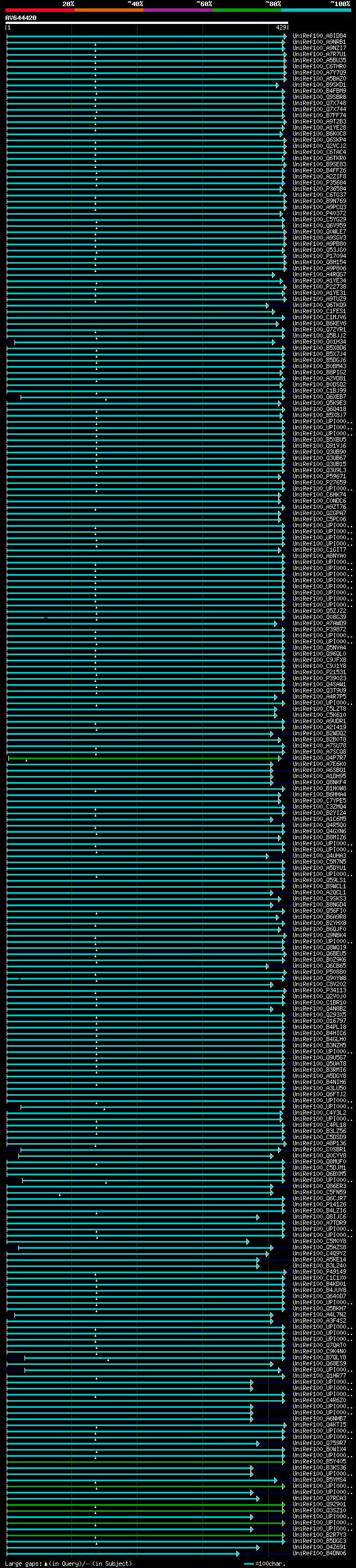Select UniRef100_P36584 entry
The width and height of the screenshot is (356, 1568).
point(319,189)
